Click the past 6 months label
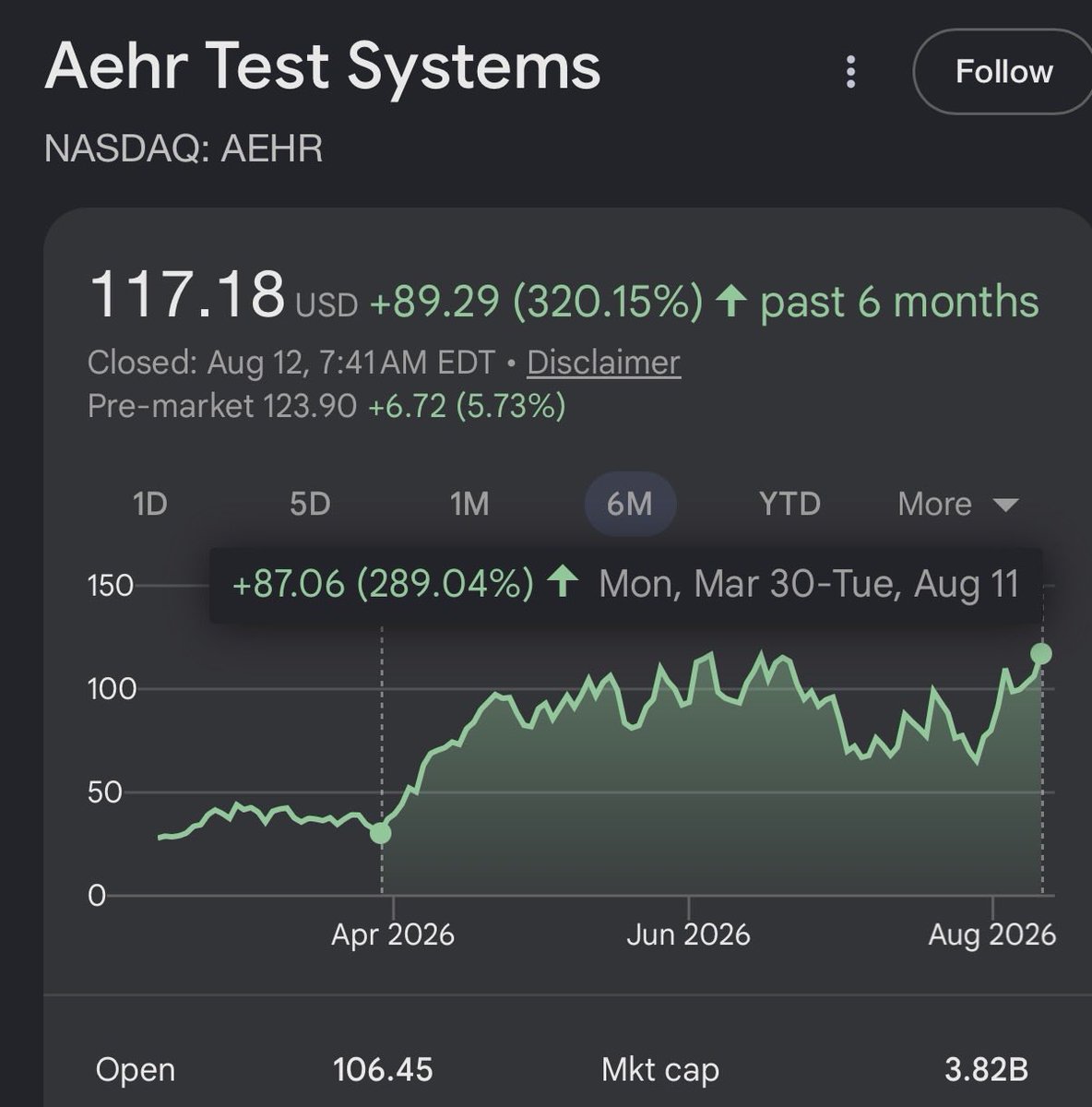 [x=899, y=302]
